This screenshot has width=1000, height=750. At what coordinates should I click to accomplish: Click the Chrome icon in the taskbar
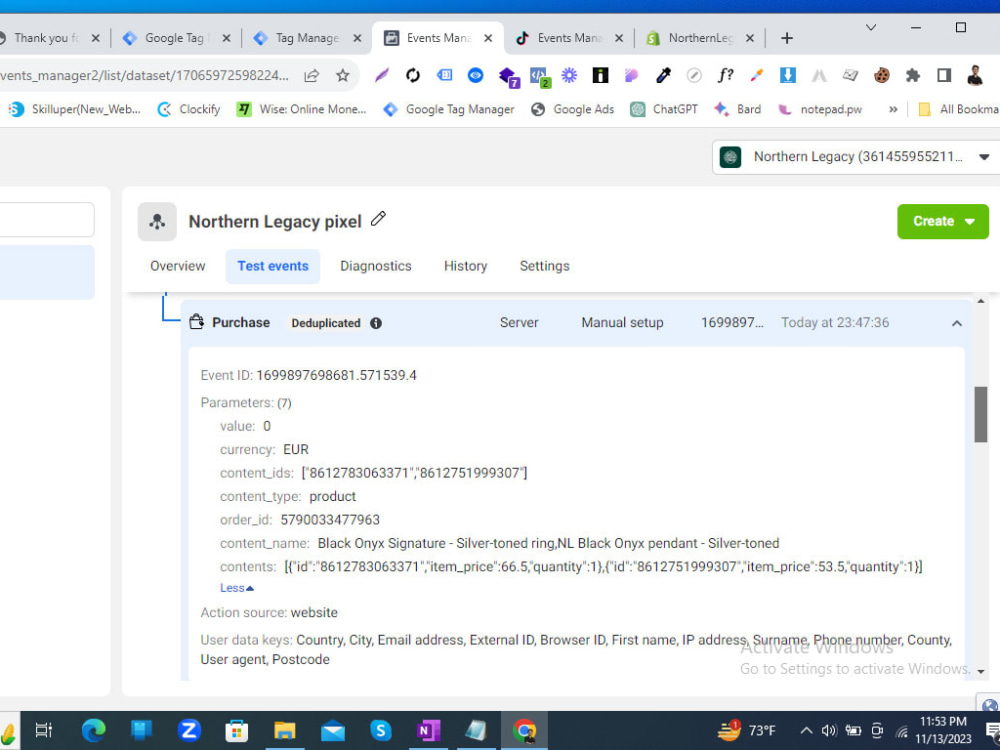[526, 730]
